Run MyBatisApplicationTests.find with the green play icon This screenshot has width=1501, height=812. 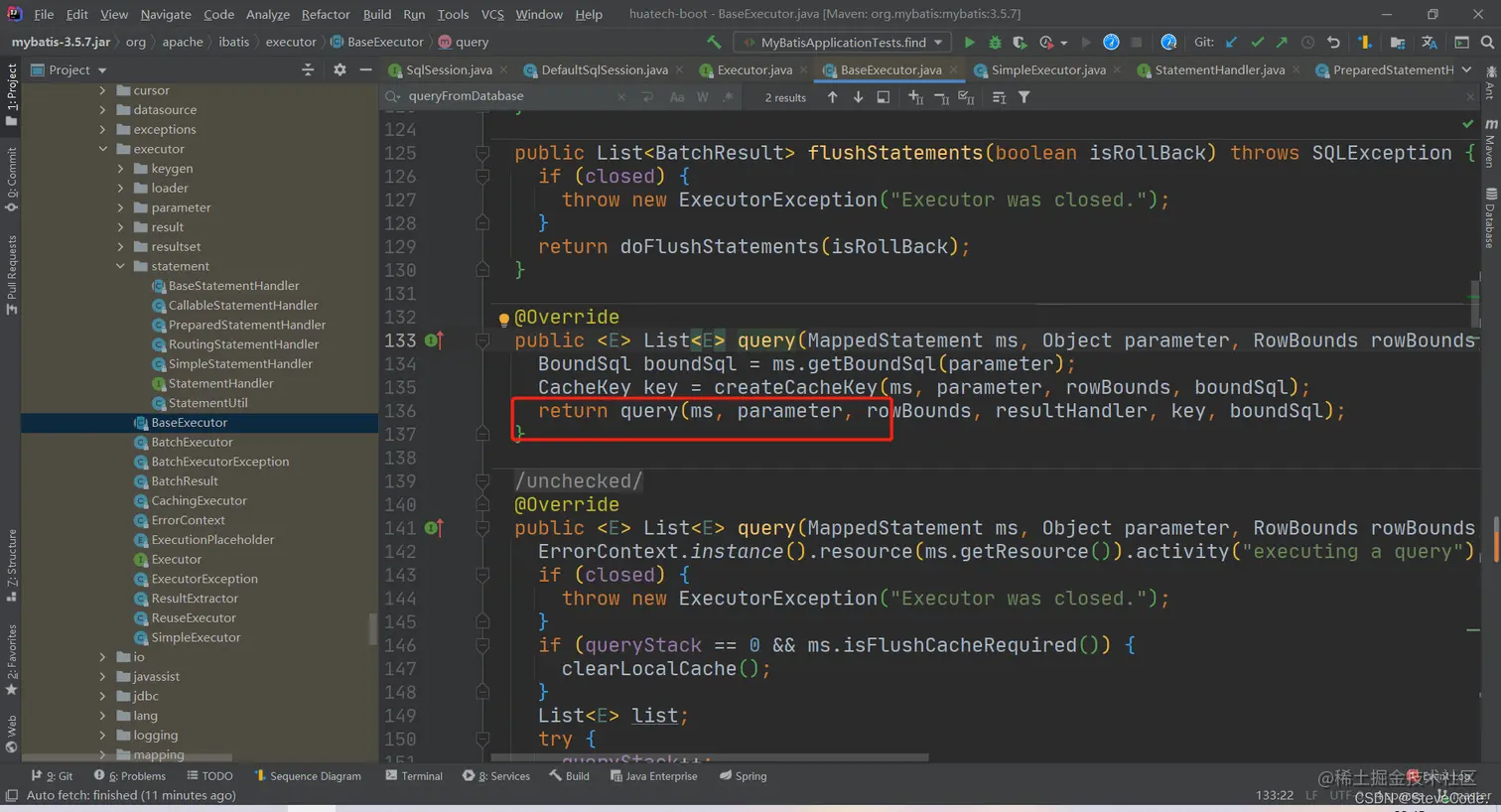click(x=969, y=42)
